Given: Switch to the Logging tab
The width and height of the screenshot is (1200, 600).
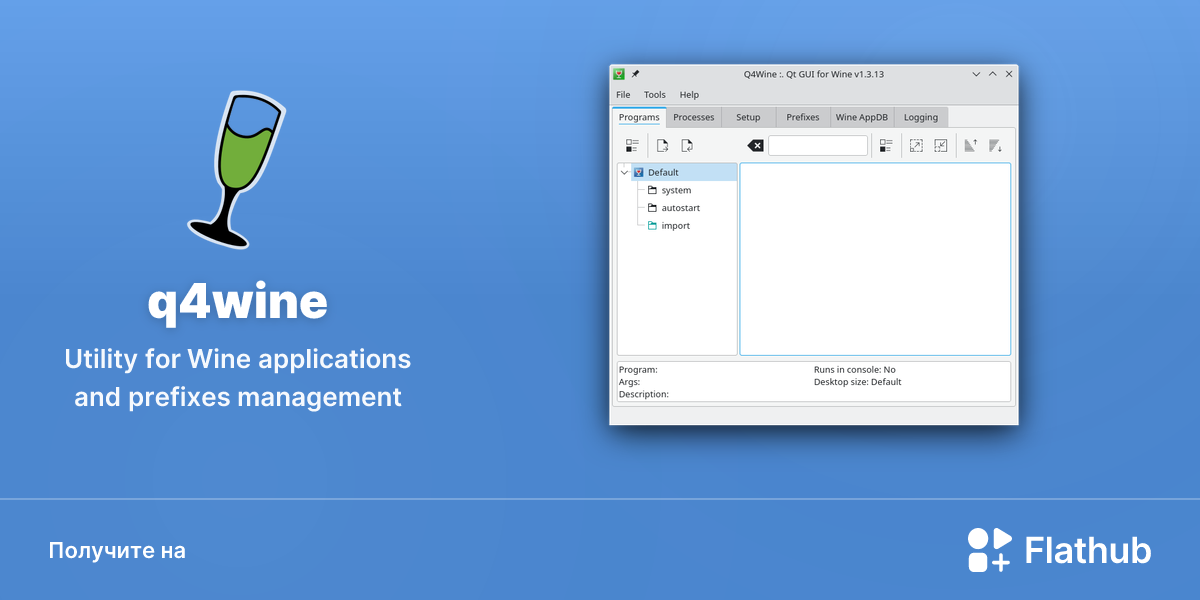Looking at the screenshot, I should coord(921,117).
